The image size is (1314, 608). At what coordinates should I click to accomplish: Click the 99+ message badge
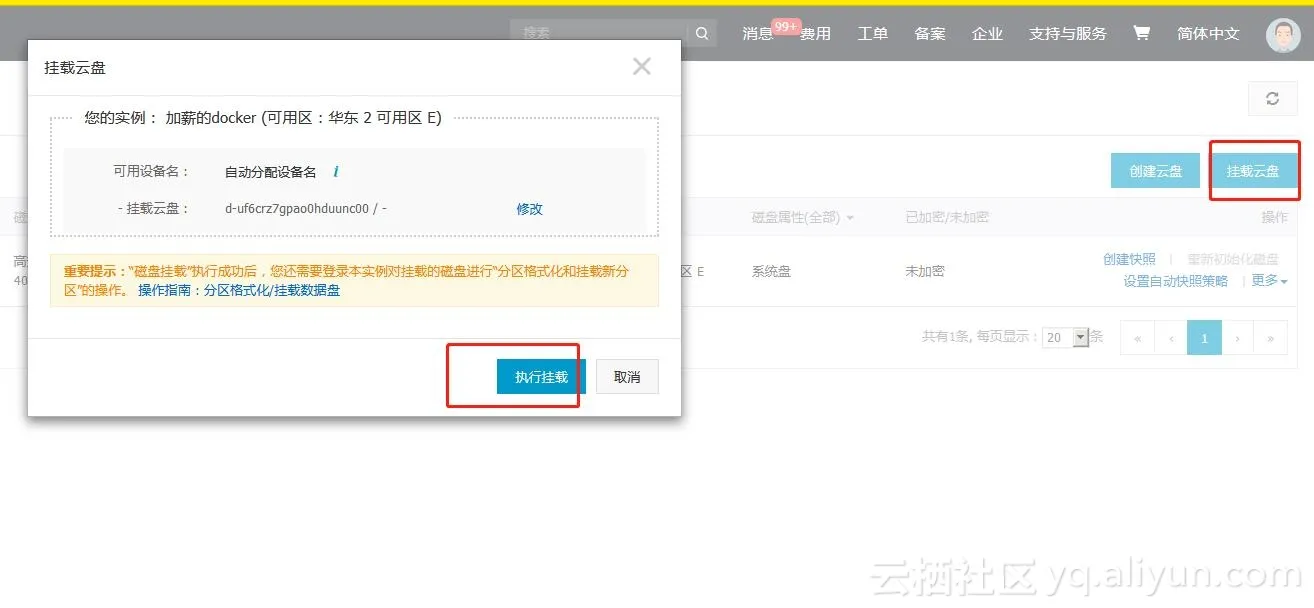(786, 26)
